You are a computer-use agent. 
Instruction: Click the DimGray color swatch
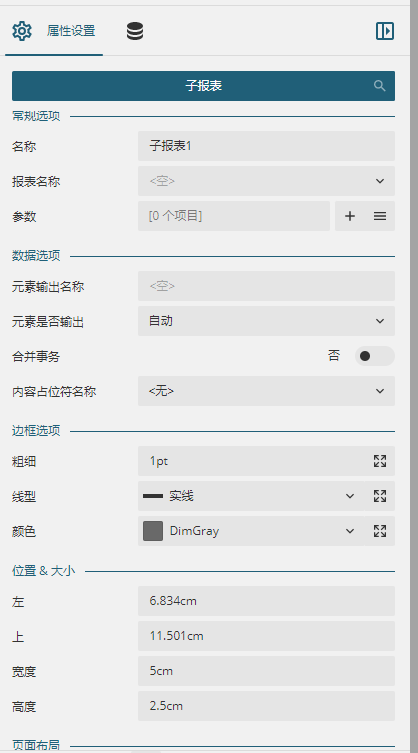tap(153, 531)
